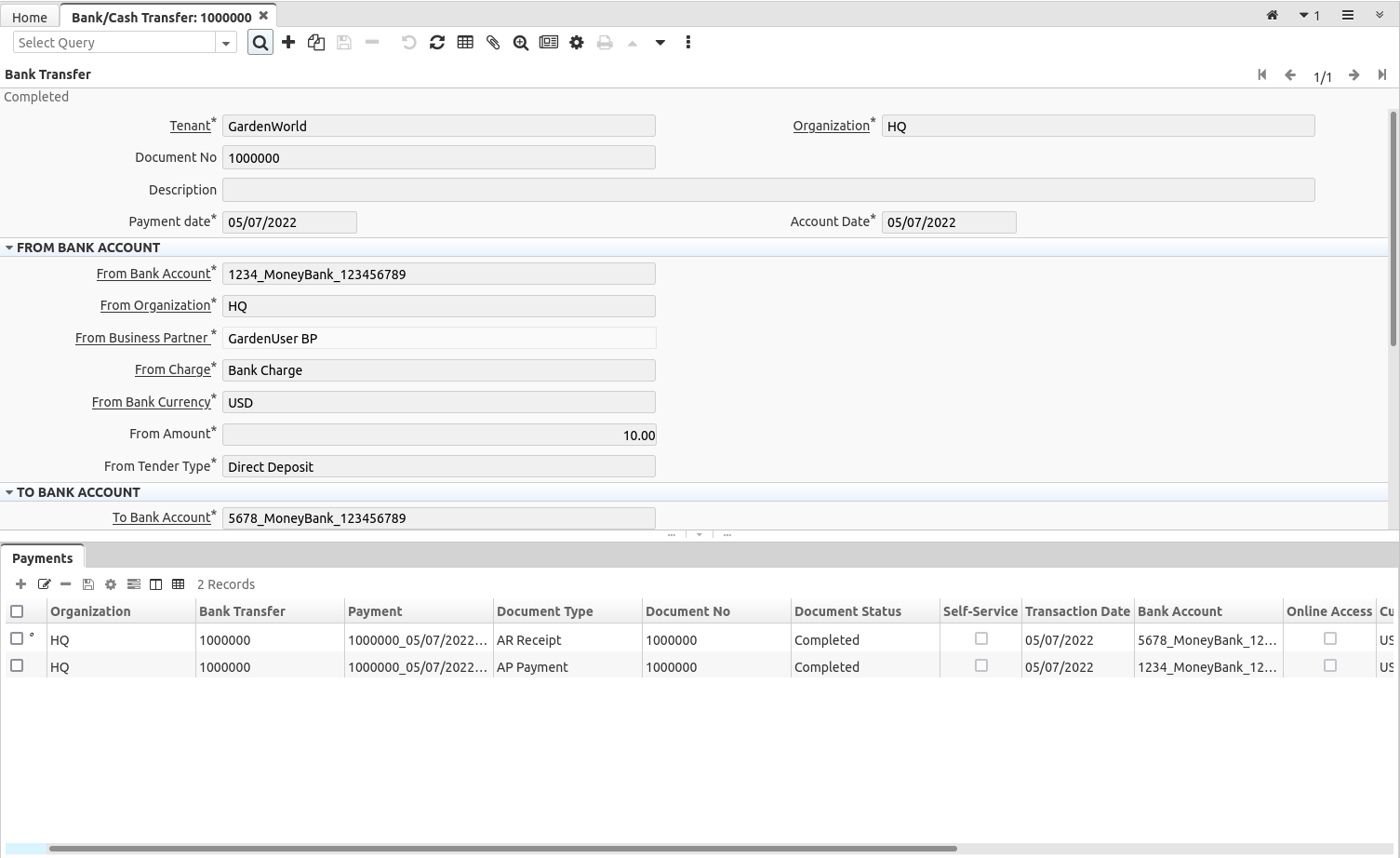1400x858 pixels.
Task: Go to the last record with navigation arrow
Action: click(1383, 74)
